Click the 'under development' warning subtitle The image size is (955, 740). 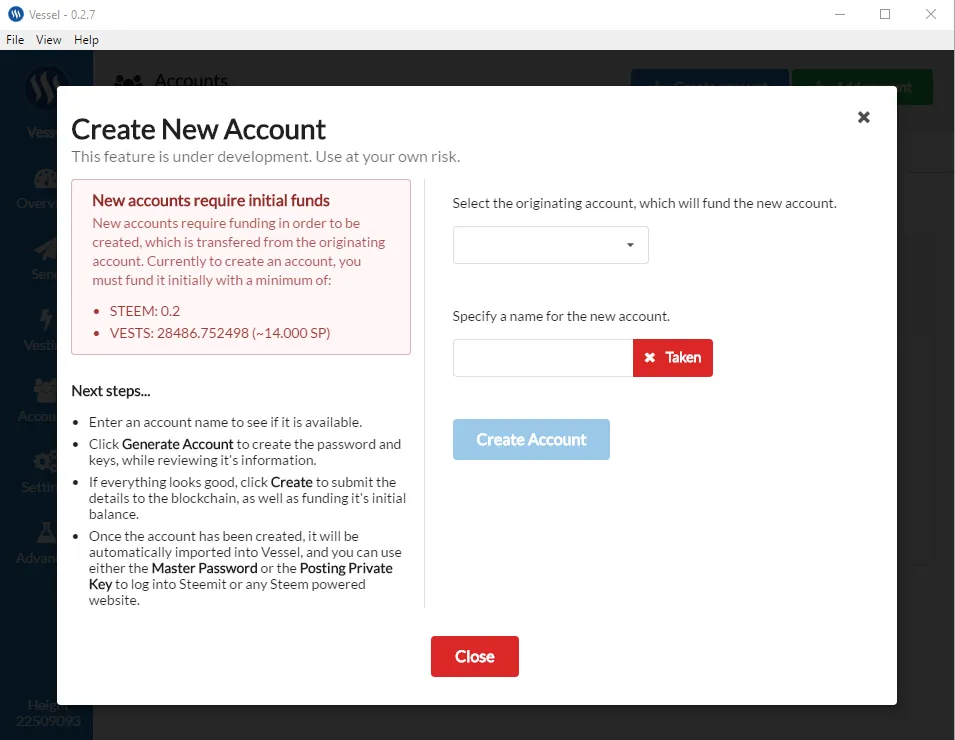point(266,157)
